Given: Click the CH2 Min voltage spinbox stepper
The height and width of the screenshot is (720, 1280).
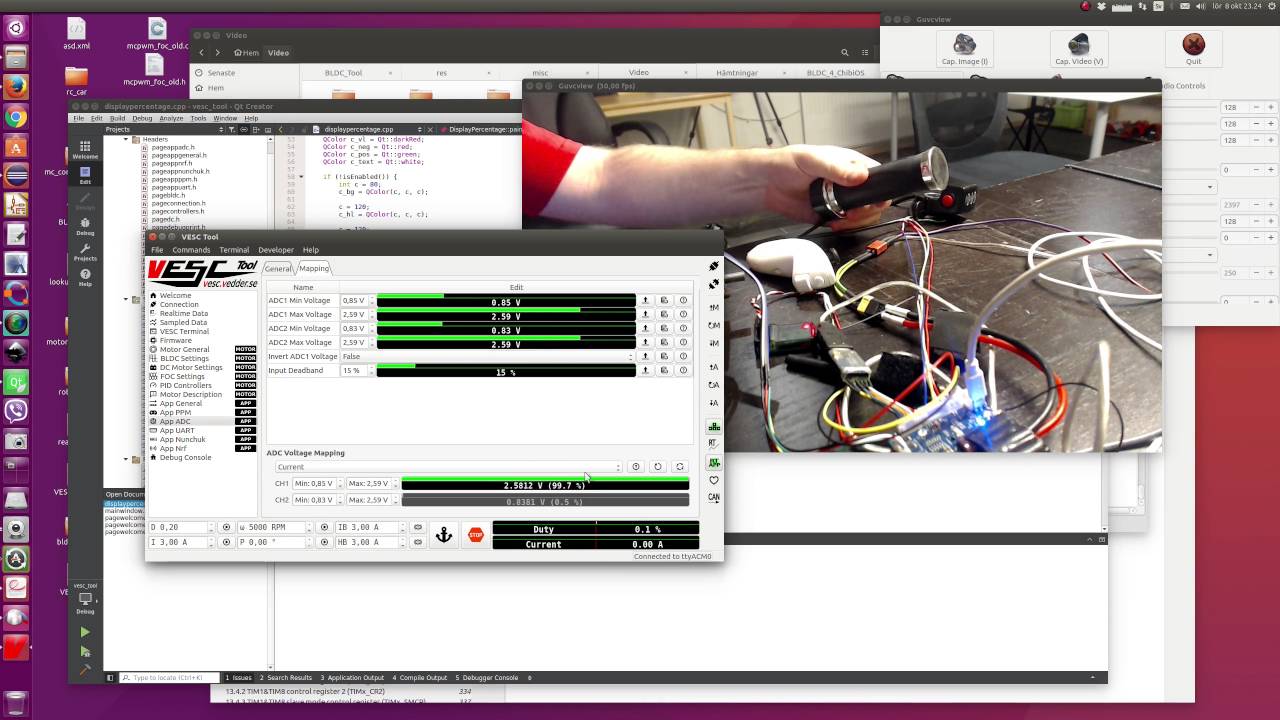Looking at the screenshot, I should [x=339, y=500].
